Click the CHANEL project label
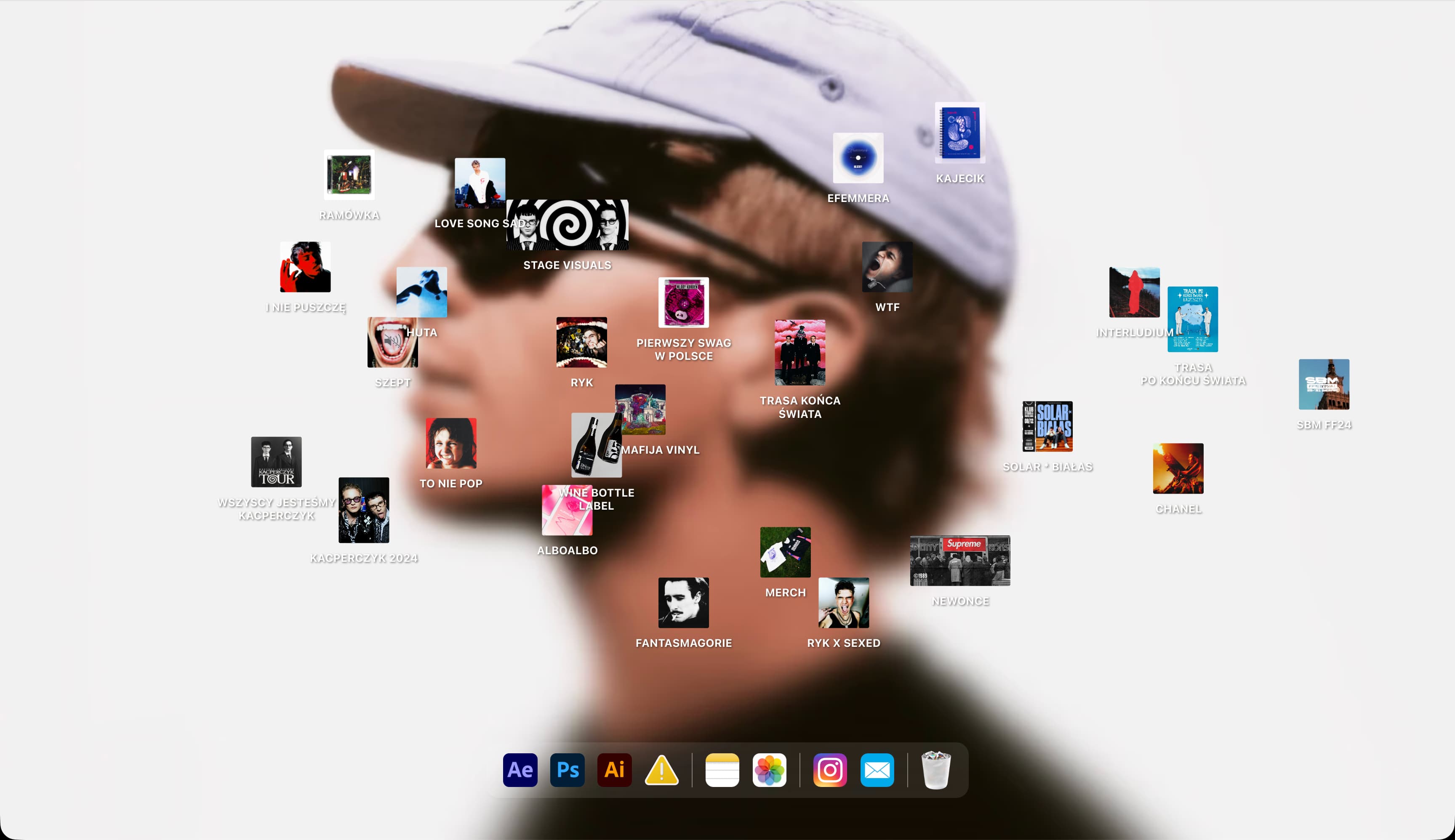 pos(1178,509)
